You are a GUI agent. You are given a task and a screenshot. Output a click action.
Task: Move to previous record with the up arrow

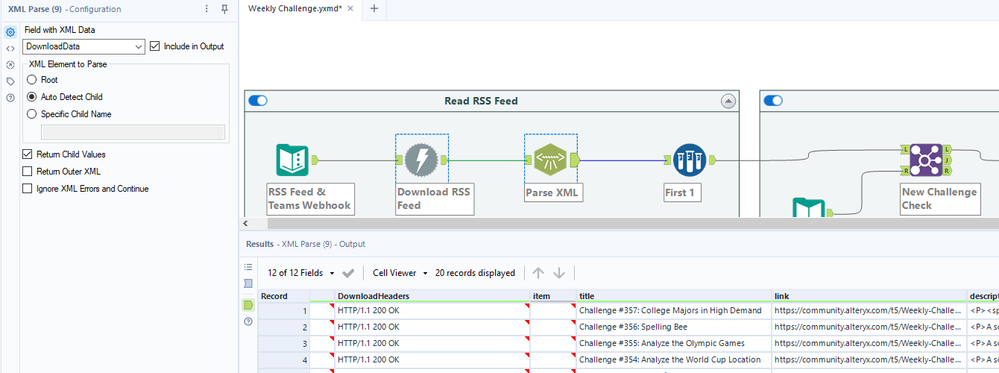tap(538, 273)
